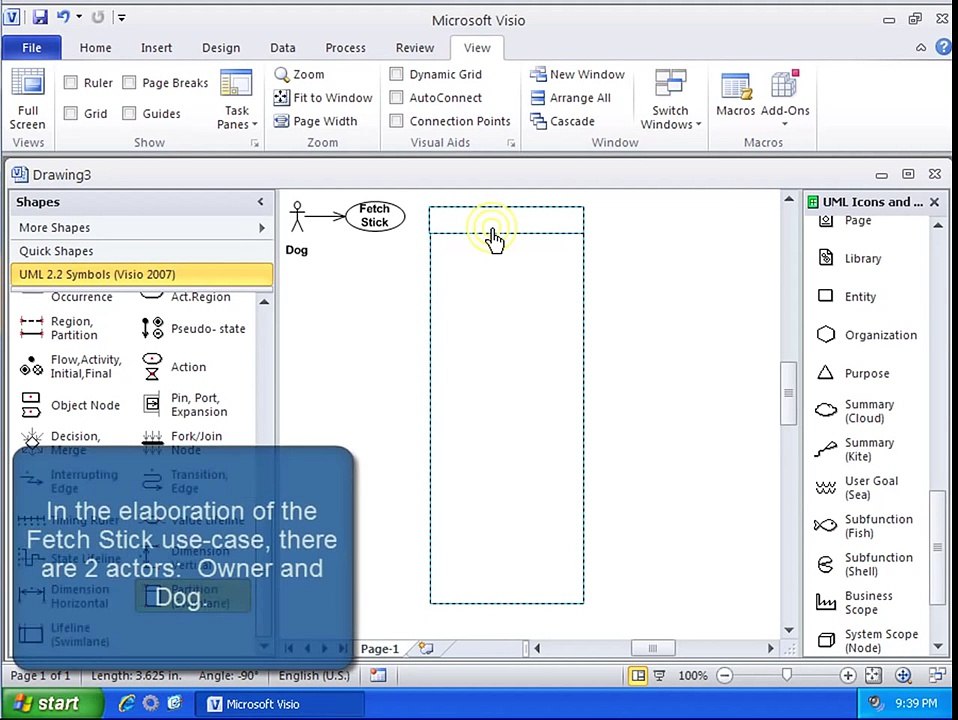Viewport: 958px width, 720px height.
Task: Click Fit to Window icon
Action: tap(323, 98)
